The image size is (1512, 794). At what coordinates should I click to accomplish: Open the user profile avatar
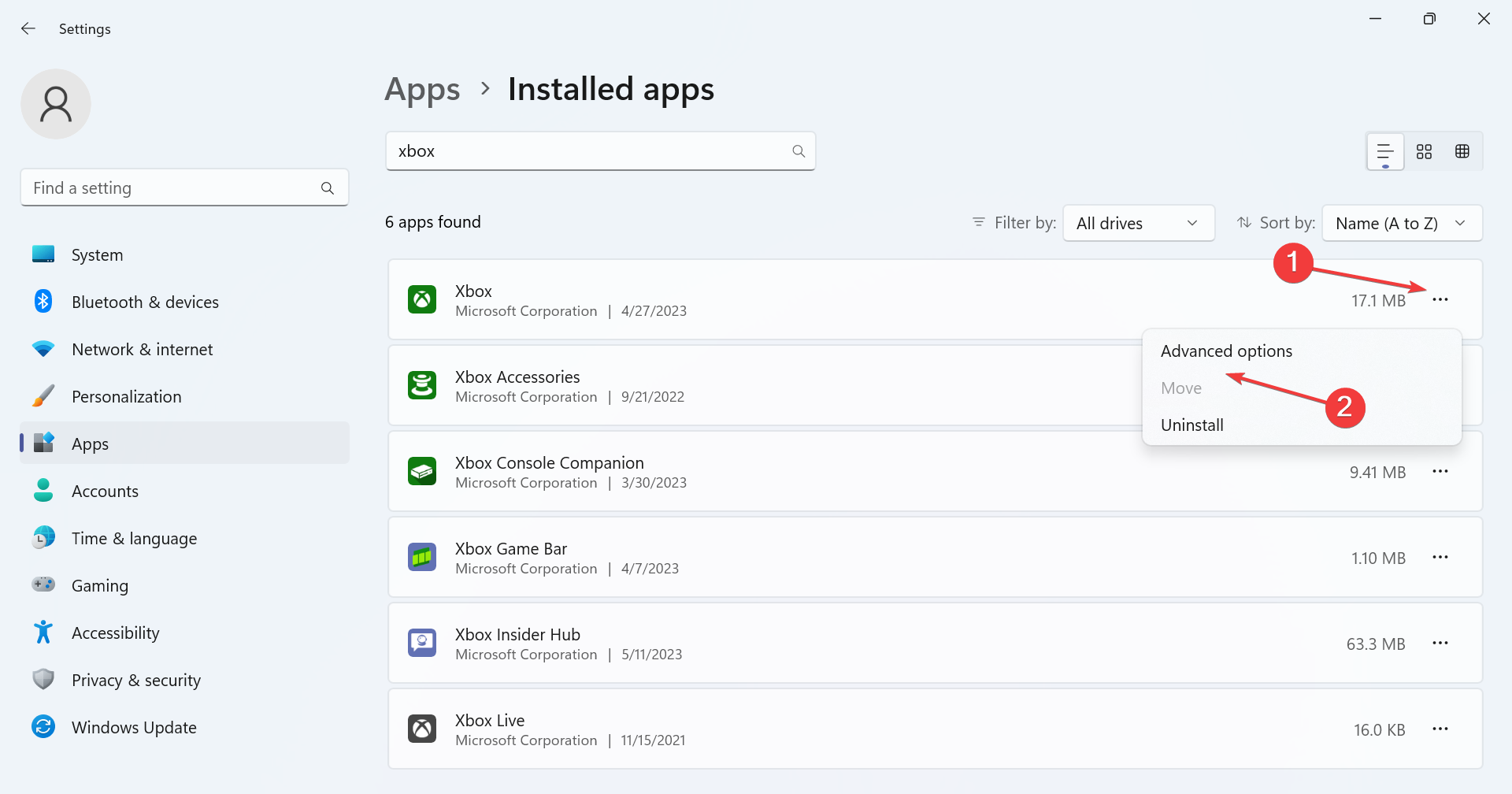[x=56, y=104]
